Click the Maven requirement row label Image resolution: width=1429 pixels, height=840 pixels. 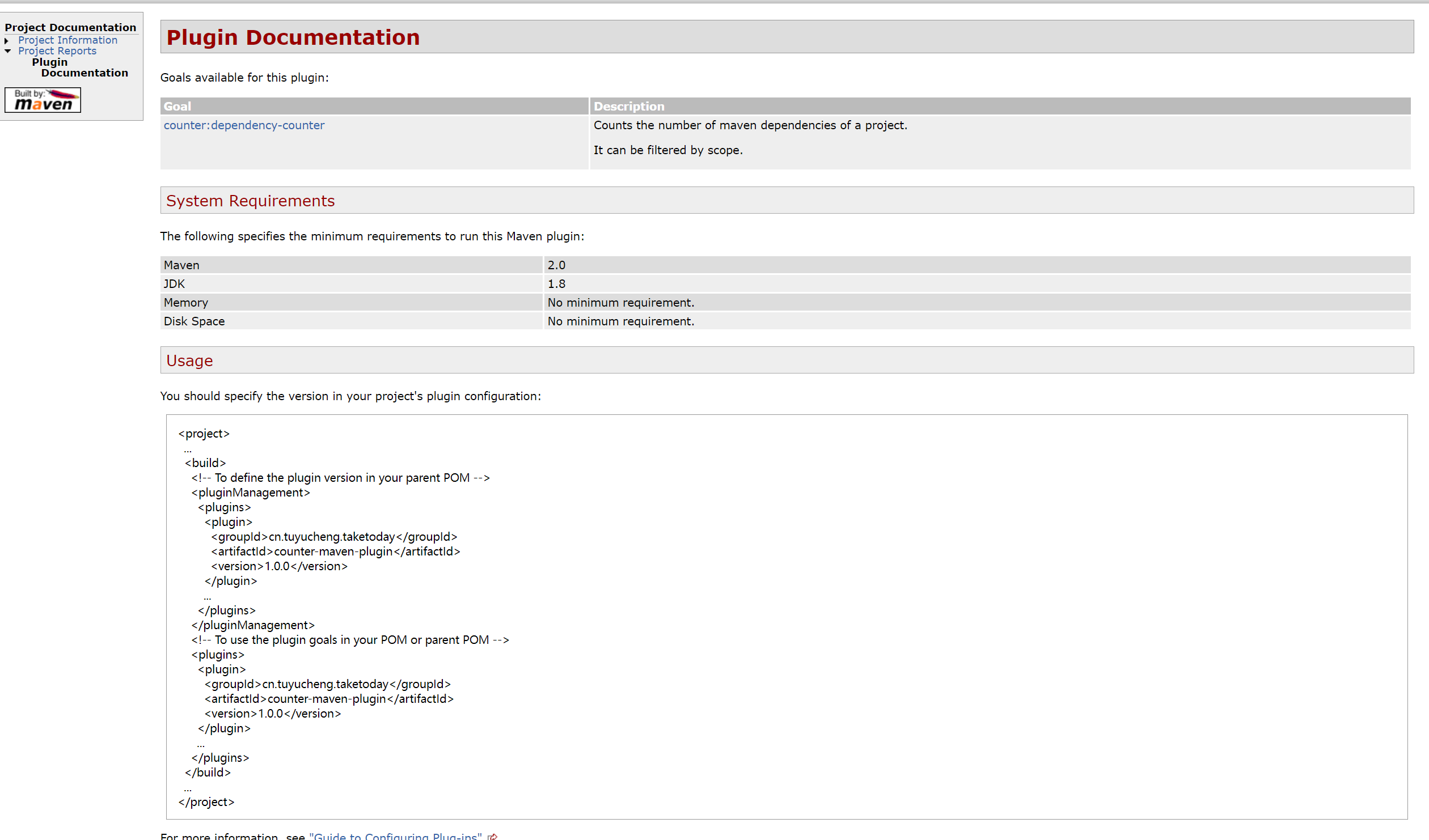coord(181,265)
